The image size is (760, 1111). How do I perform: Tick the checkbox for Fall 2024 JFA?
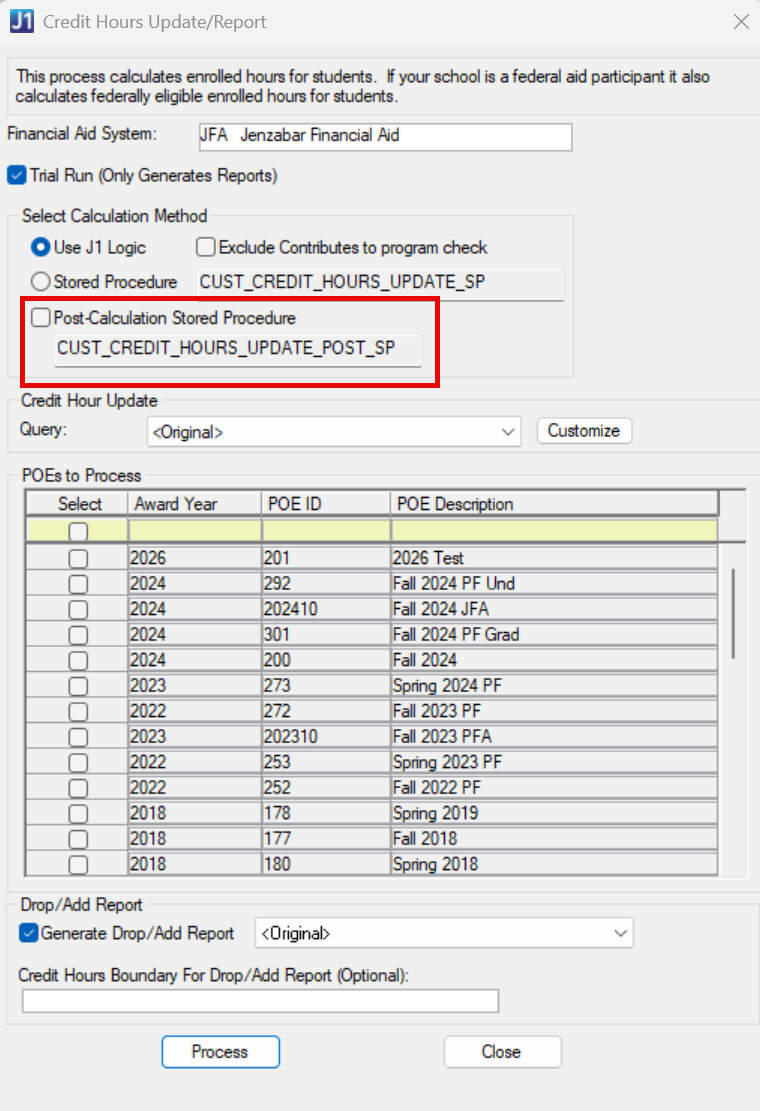pos(77,609)
